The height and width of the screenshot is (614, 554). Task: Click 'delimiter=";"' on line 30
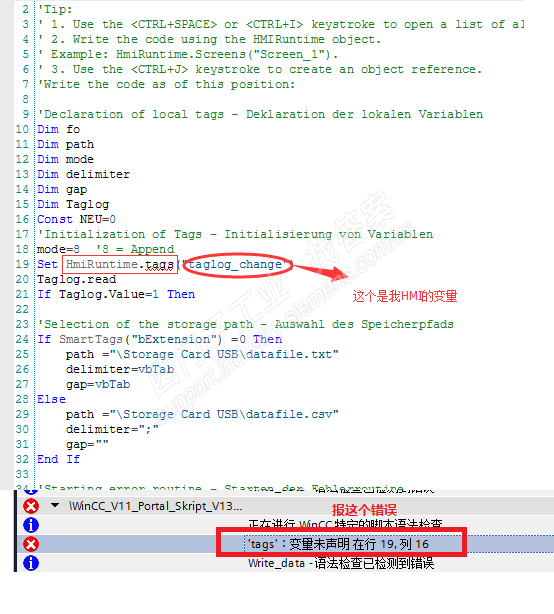pyautogui.click(x=112, y=429)
